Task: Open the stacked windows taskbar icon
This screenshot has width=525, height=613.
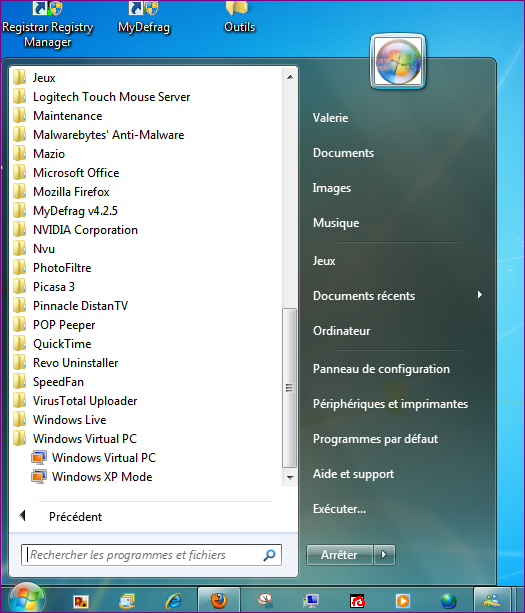Action: (x=127, y=601)
